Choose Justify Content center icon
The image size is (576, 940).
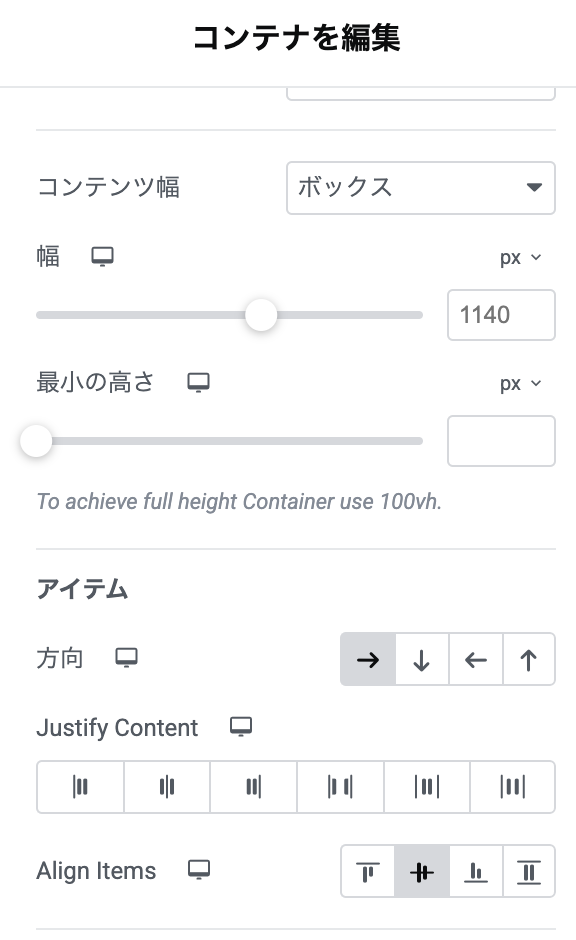[x=167, y=787]
